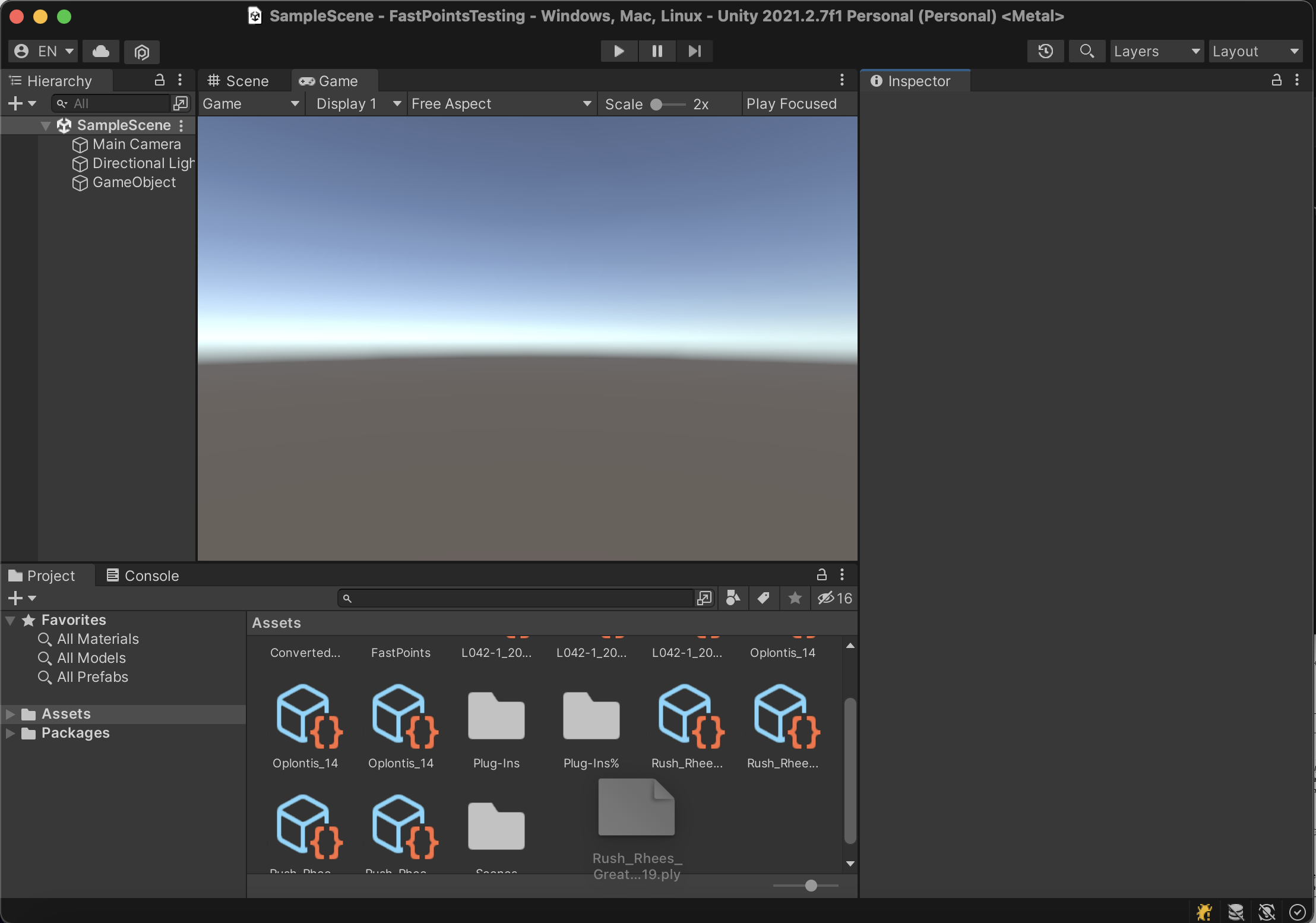The width and height of the screenshot is (1316, 923).
Task: Expand the Packages folder tree
Action: 10,733
